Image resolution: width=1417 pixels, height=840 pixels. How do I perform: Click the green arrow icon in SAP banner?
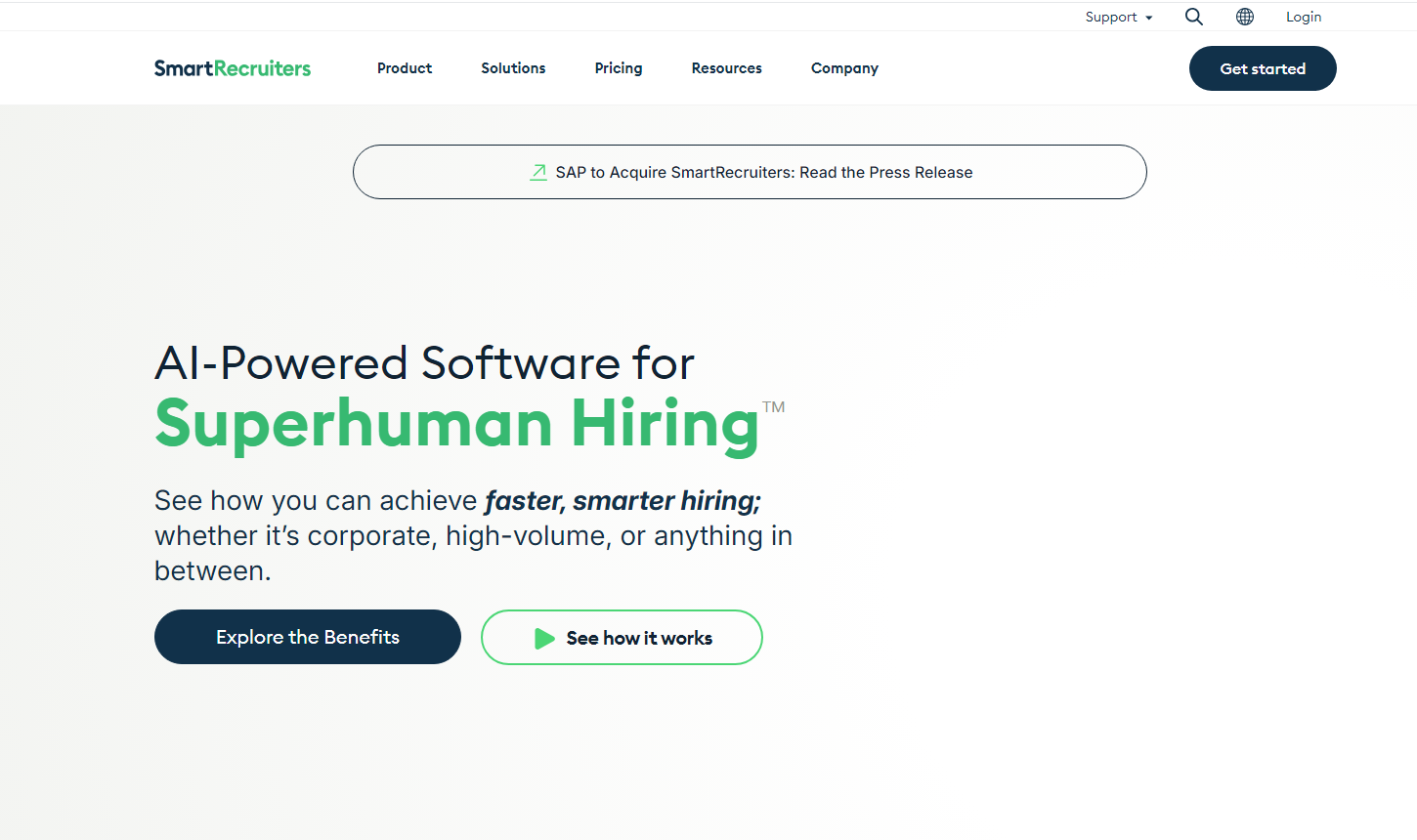point(537,173)
